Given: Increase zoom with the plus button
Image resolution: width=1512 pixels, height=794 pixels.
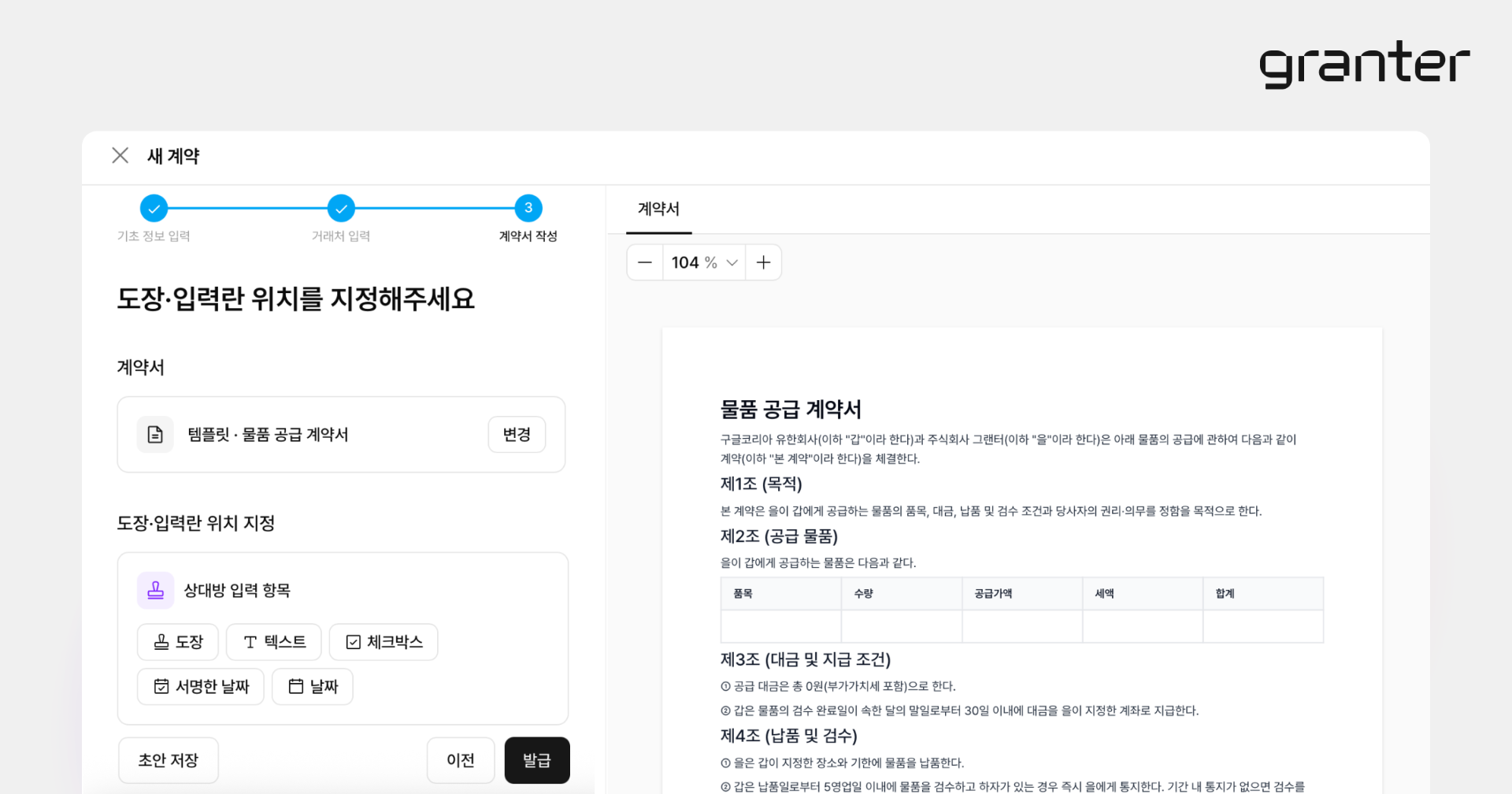Looking at the screenshot, I should tap(763, 262).
